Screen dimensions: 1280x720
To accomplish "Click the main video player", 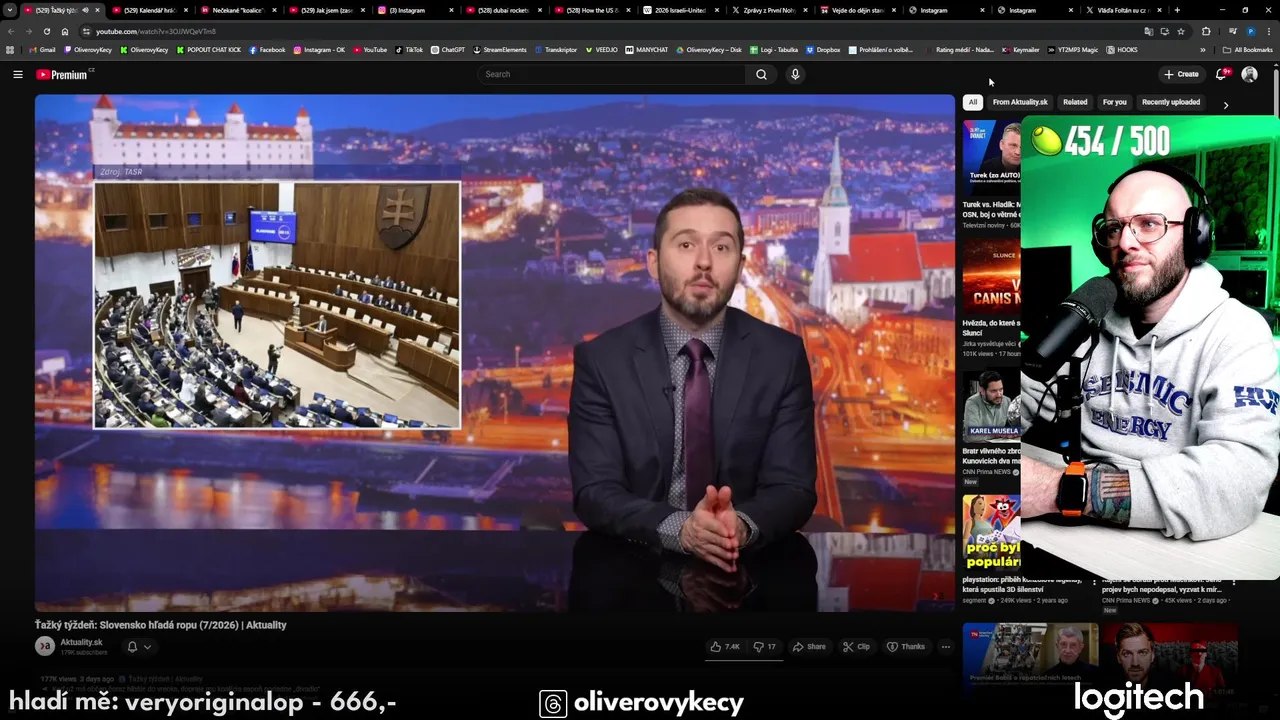I will point(495,353).
